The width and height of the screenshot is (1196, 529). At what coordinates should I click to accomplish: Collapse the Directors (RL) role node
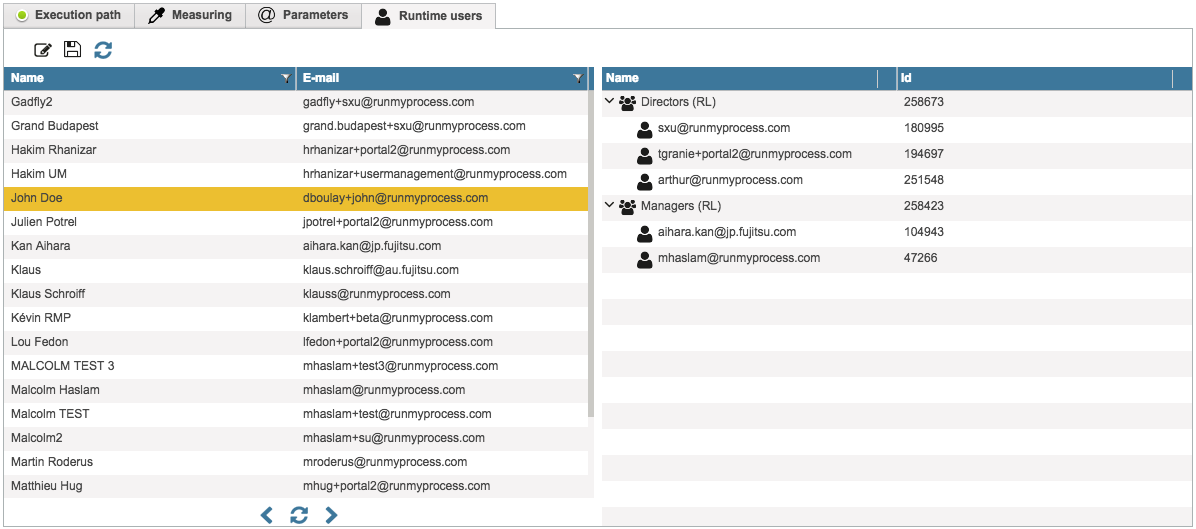tap(609, 101)
